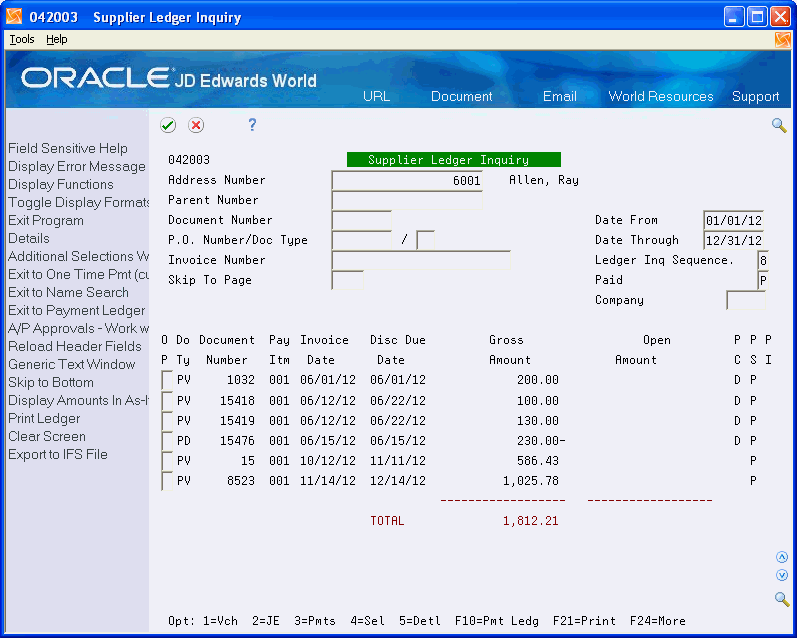Open Details from the sidebar

[x=28, y=238]
